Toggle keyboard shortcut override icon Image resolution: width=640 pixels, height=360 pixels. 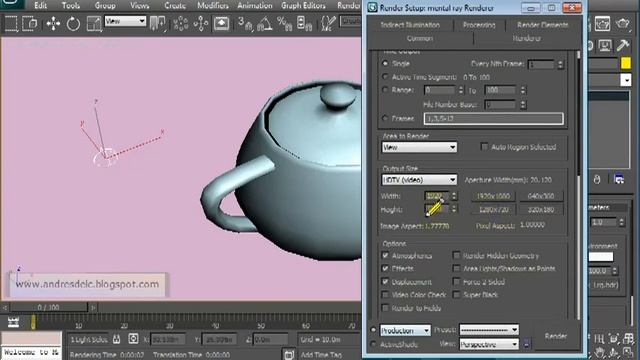(x=221, y=23)
